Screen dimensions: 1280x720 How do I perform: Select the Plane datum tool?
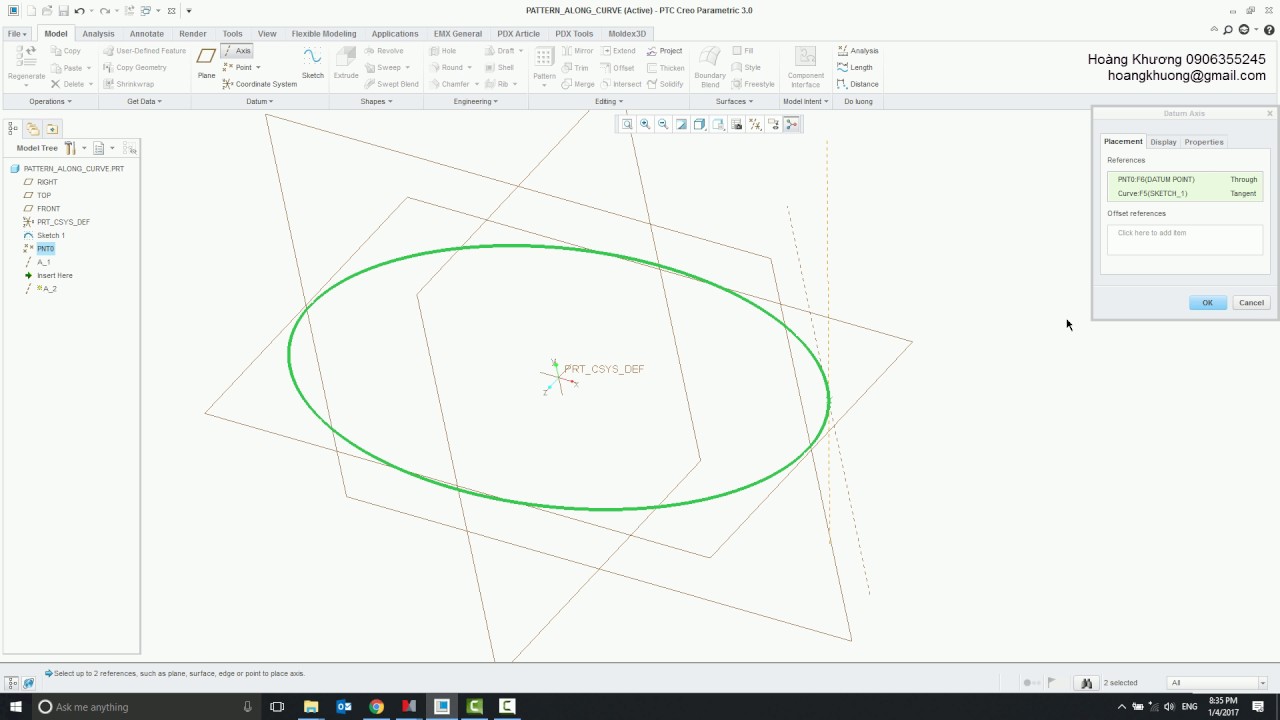(x=206, y=62)
